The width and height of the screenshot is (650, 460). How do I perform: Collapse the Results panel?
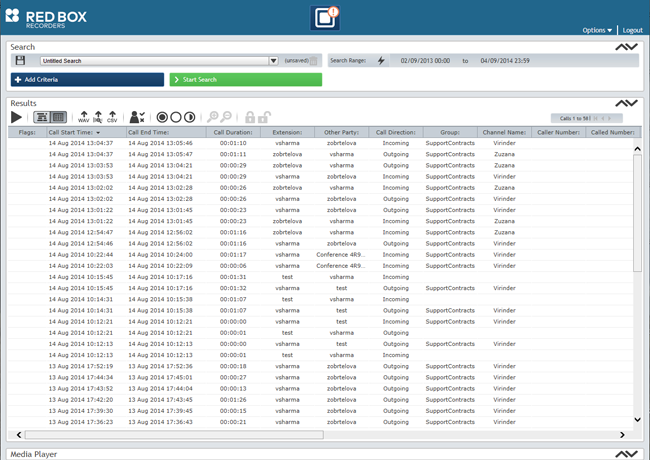(x=626, y=103)
